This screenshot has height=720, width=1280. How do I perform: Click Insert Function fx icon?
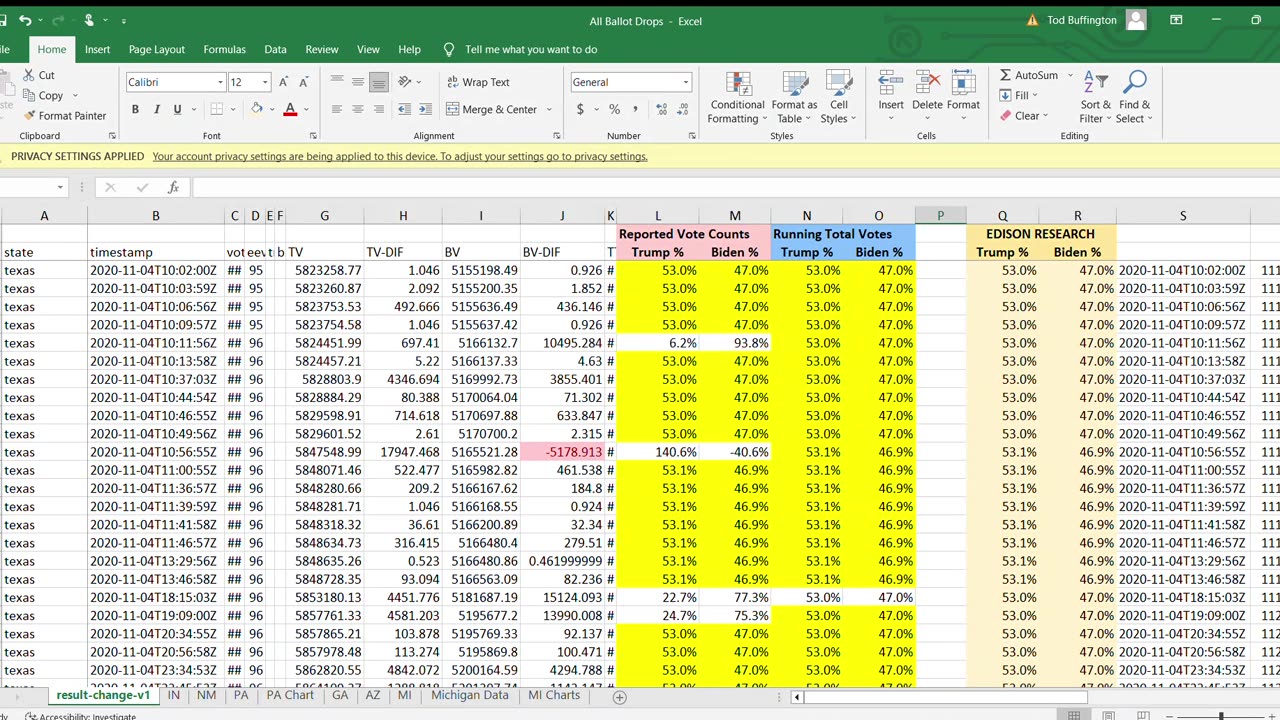coord(173,187)
